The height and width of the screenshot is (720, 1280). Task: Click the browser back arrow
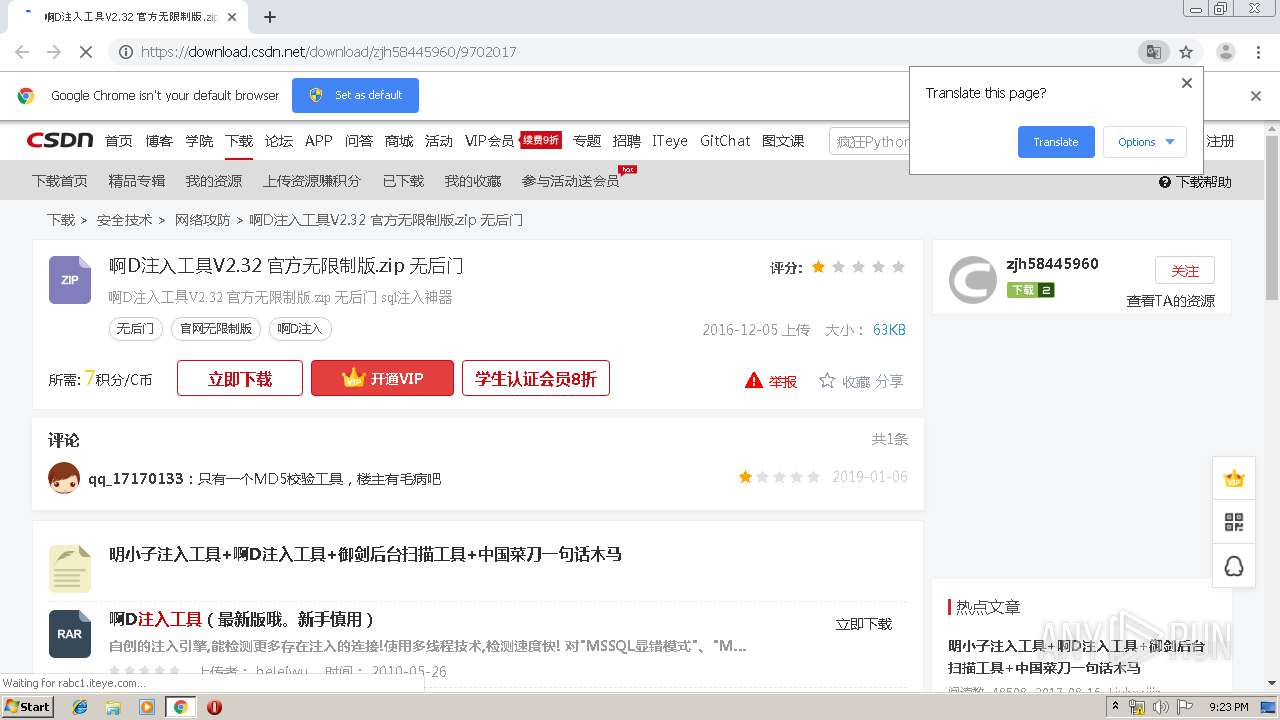point(22,52)
